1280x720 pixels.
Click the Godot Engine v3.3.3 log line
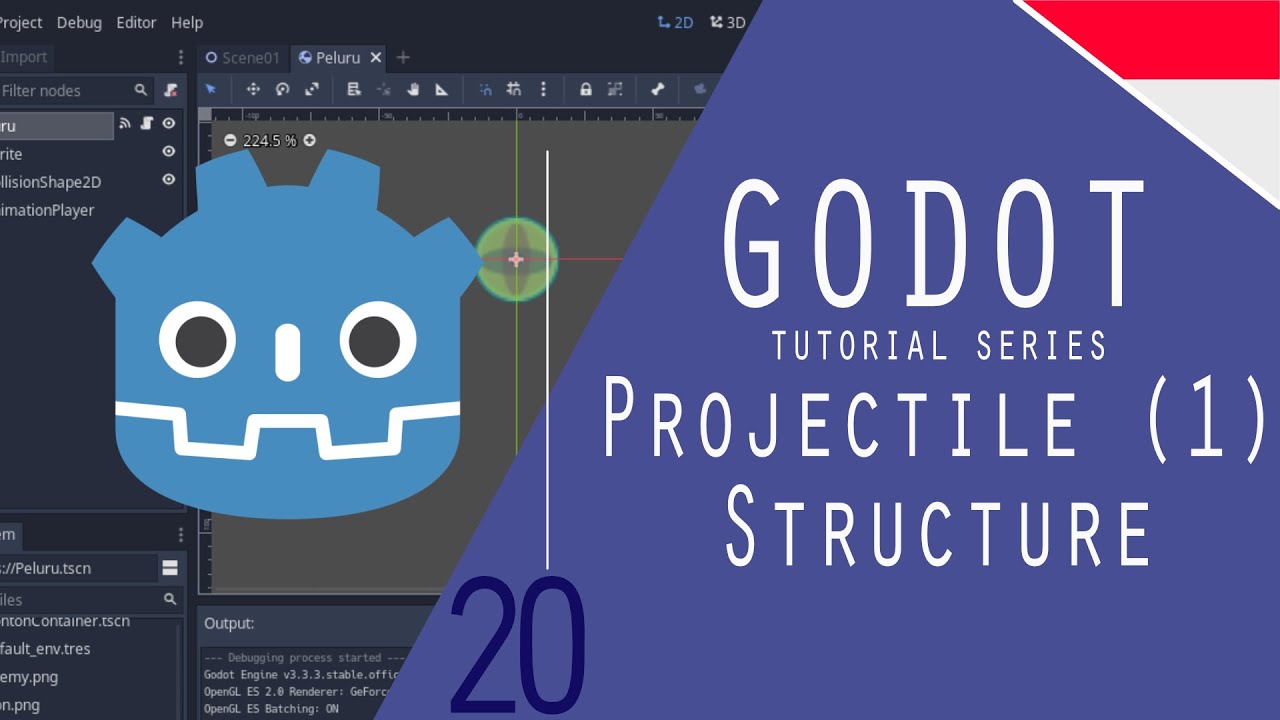[302, 675]
